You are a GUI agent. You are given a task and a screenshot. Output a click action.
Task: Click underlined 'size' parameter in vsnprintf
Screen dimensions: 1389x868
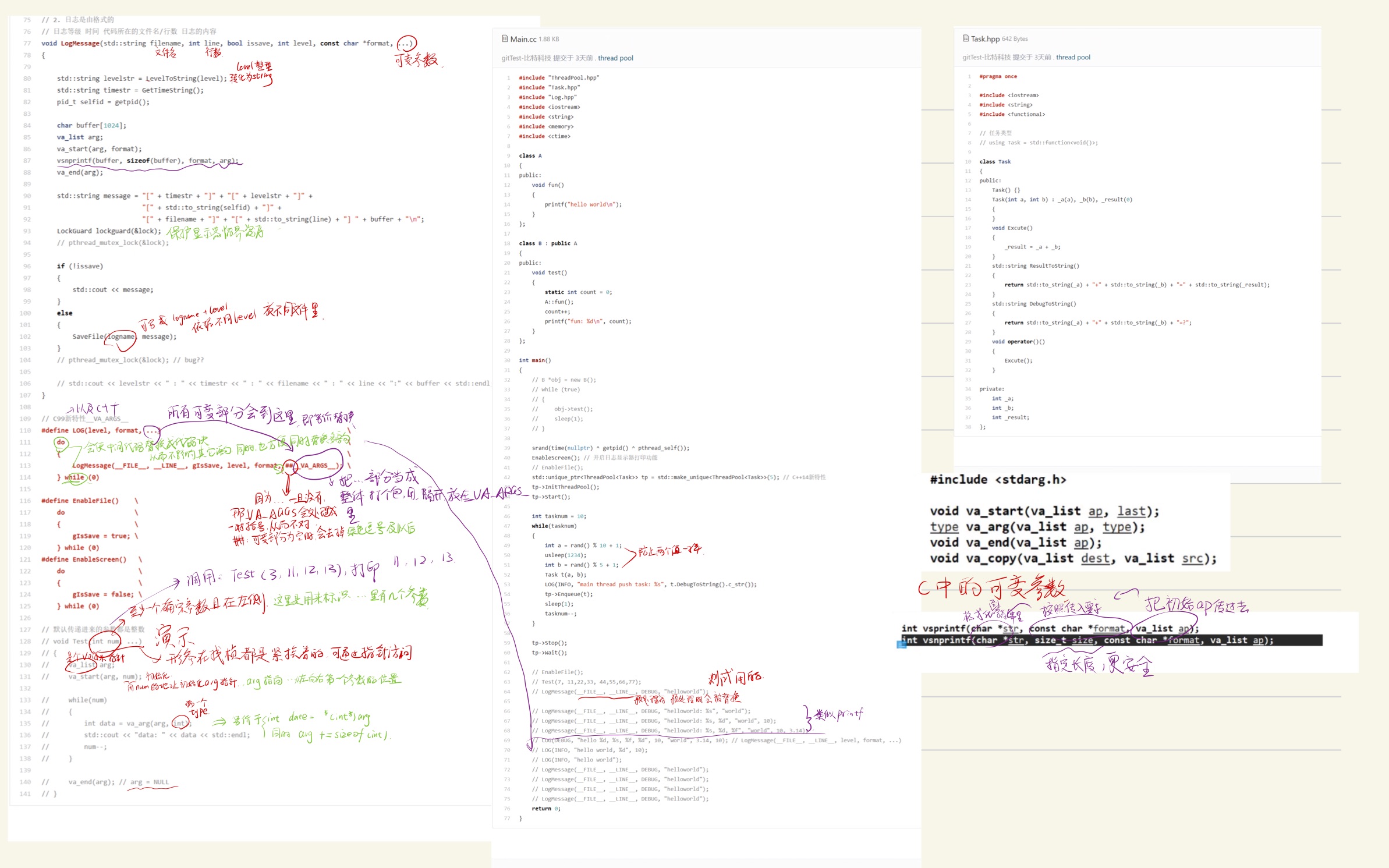(1082, 640)
